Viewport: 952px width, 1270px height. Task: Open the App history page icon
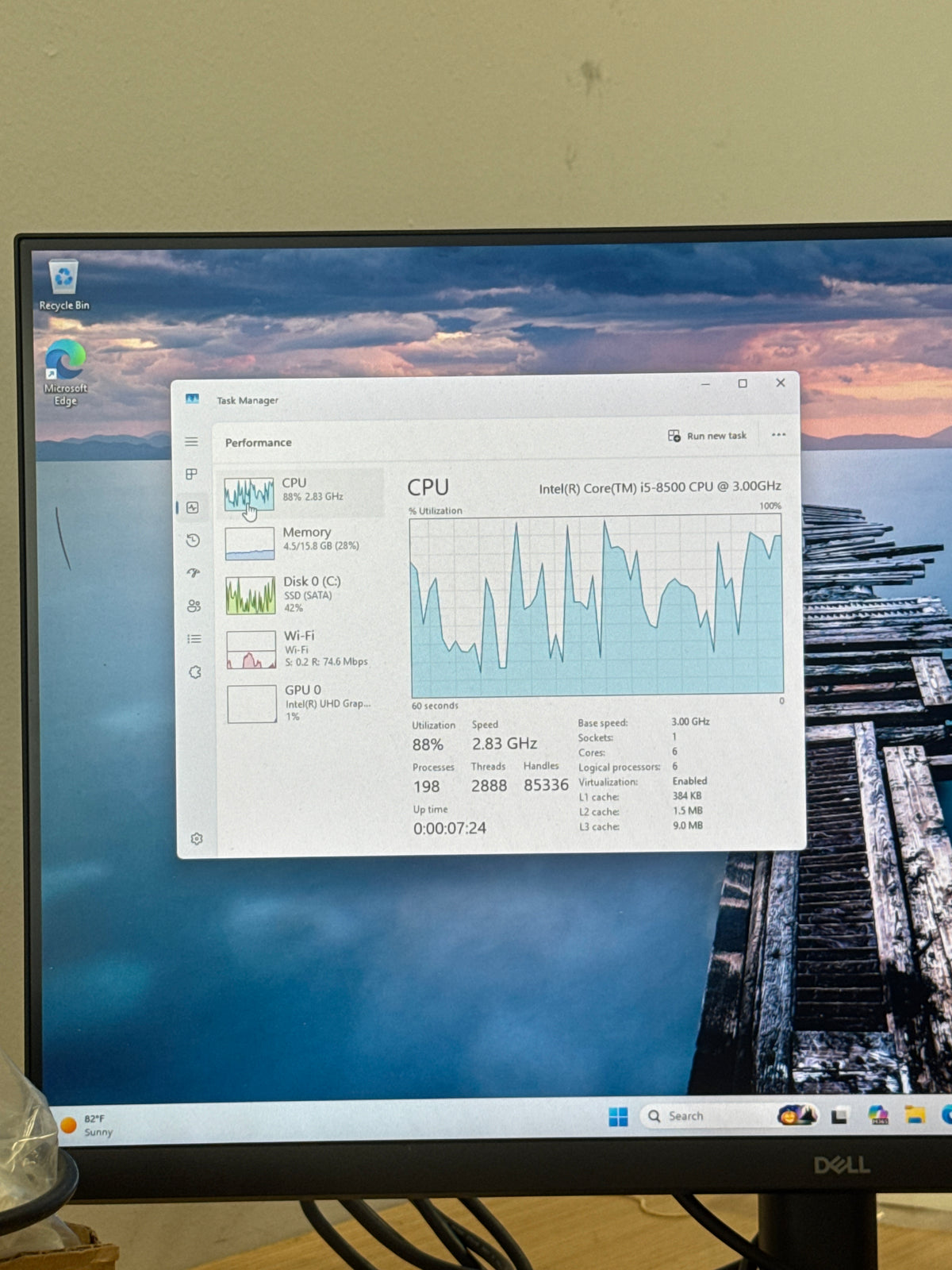193,541
